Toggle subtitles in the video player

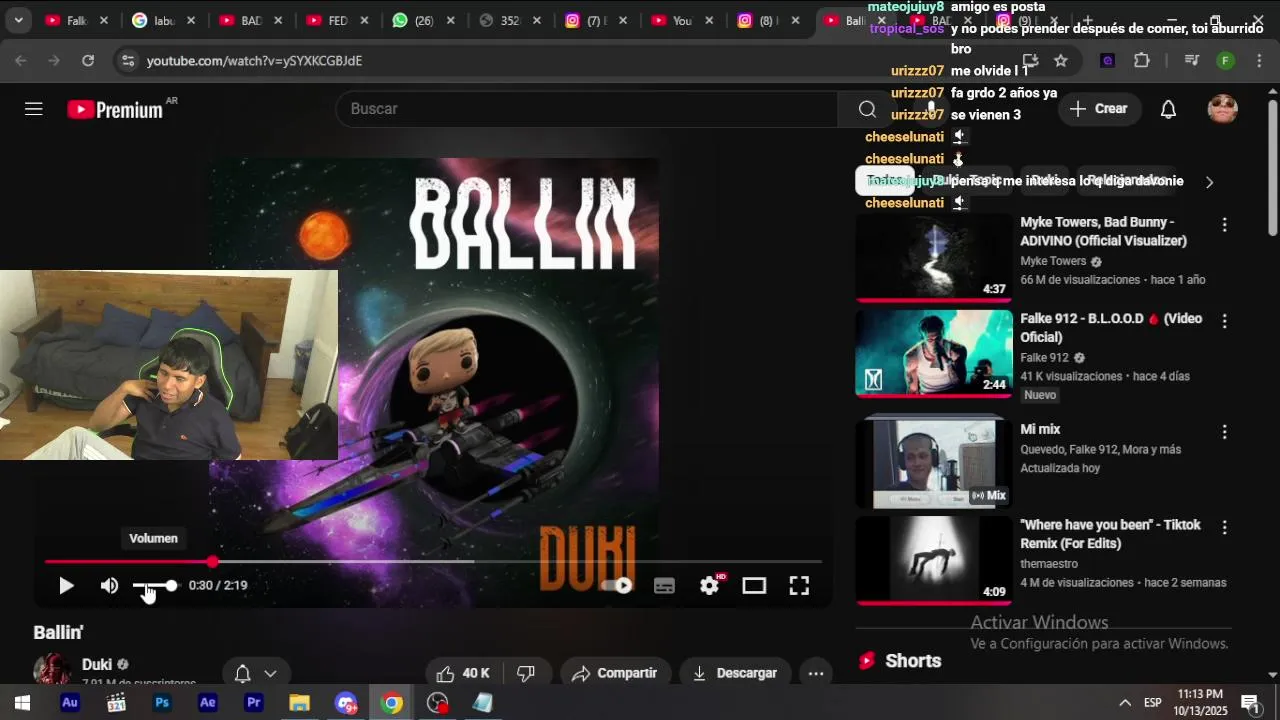[x=664, y=586]
